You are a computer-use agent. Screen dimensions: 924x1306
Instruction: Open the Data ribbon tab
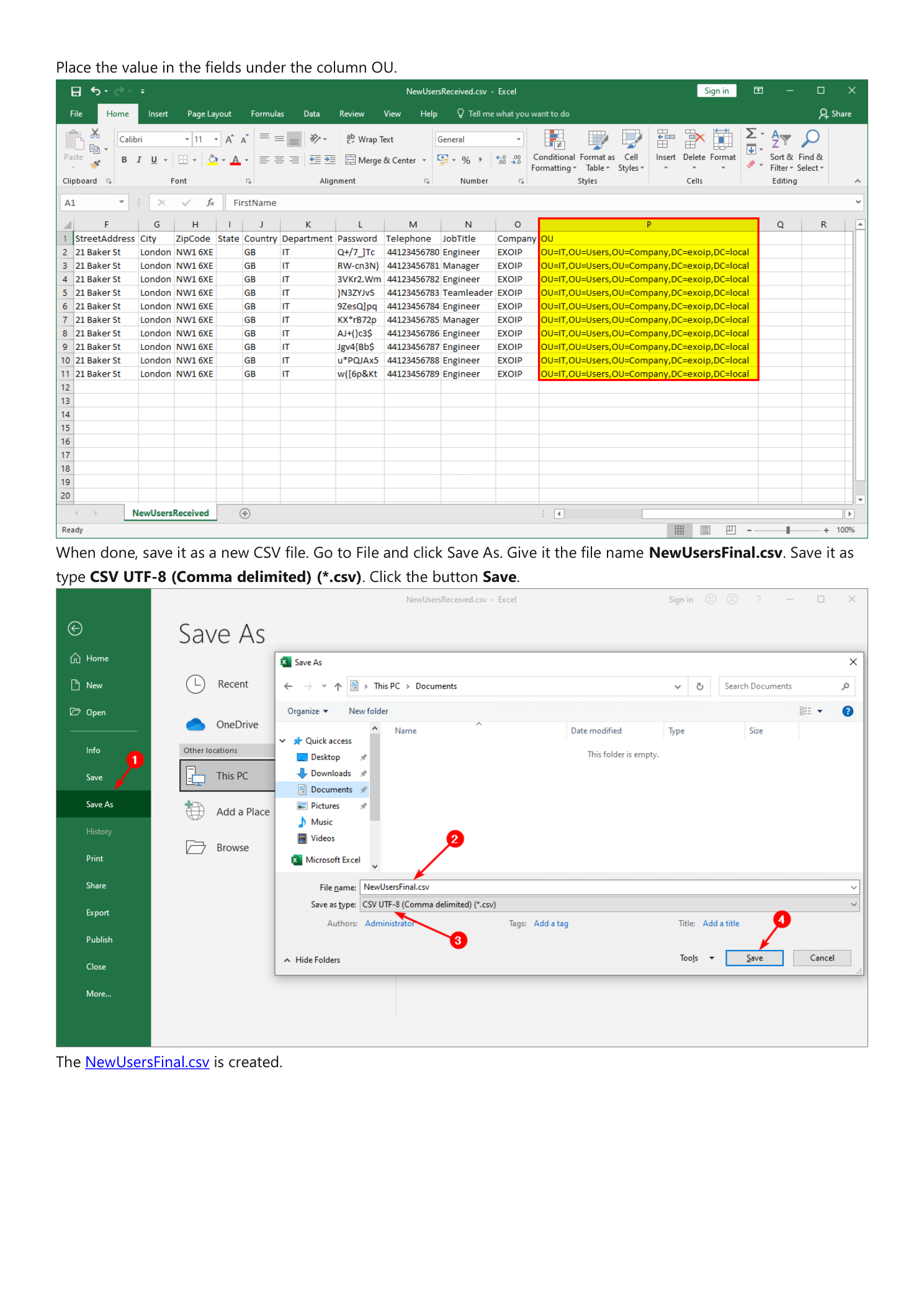click(x=312, y=114)
